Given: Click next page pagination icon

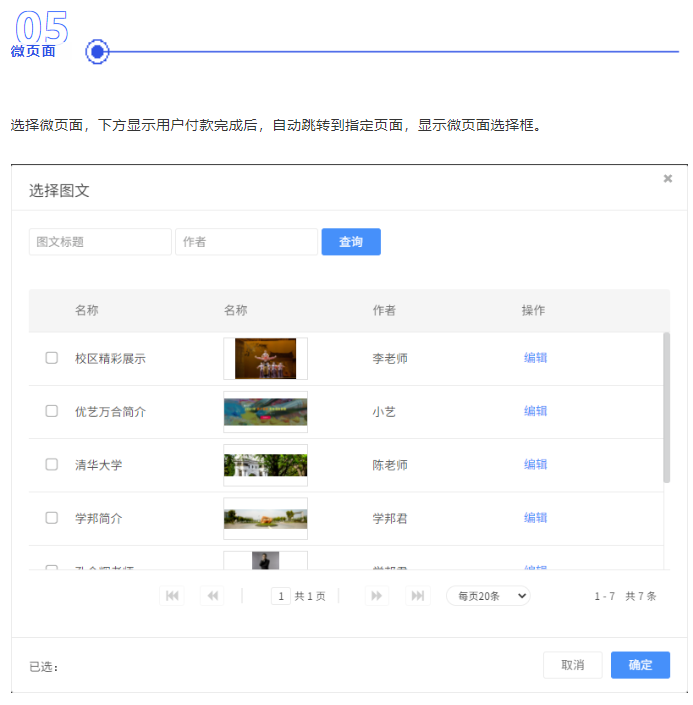Looking at the screenshot, I should (x=377, y=596).
